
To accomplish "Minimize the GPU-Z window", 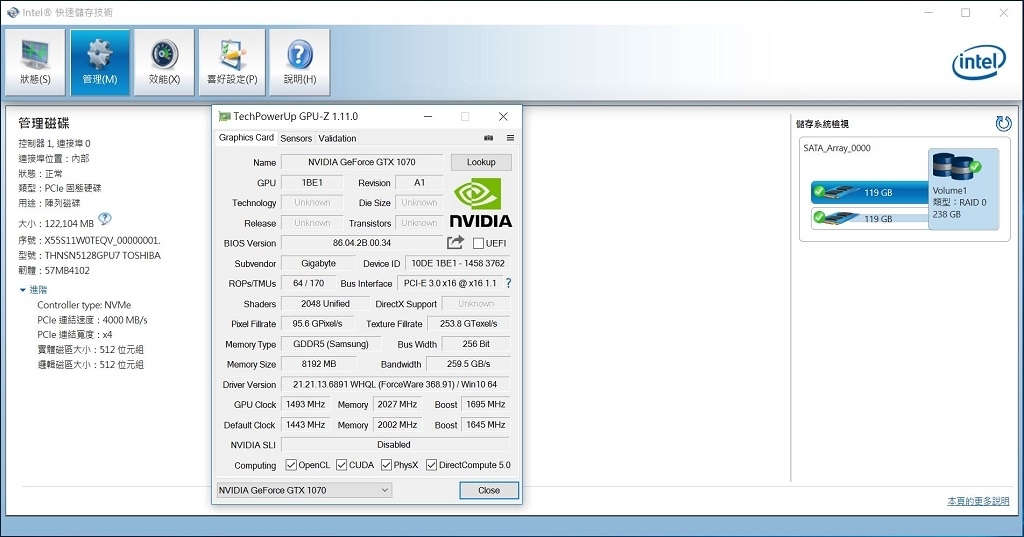I will coord(428,116).
